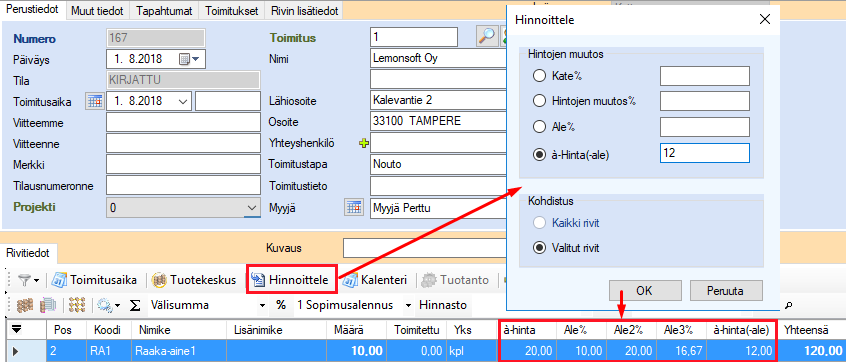This screenshot has width=846, height=362.
Task: Switch to the Perustiedot tab
Action: click(x=32, y=10)
